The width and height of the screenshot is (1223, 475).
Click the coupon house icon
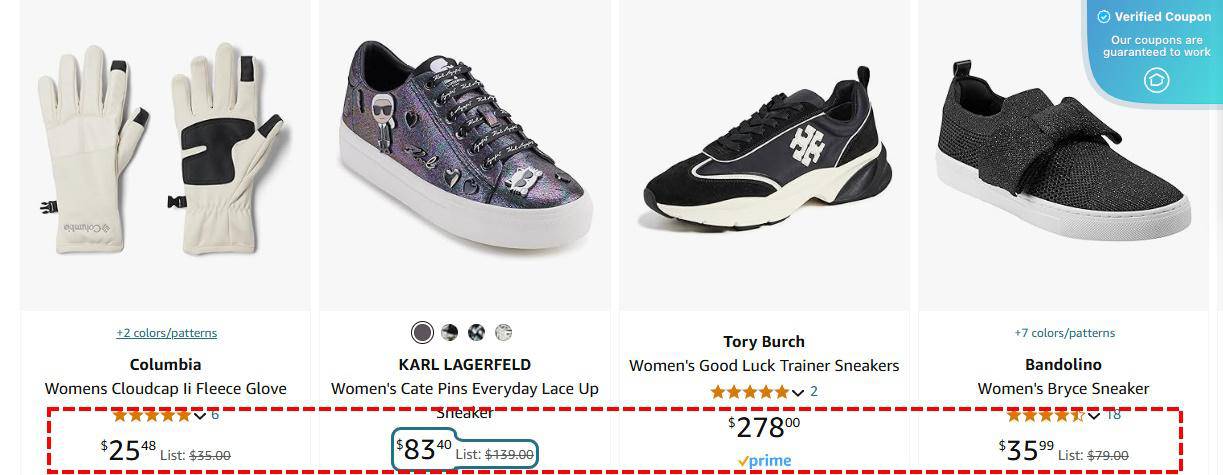click(x=1156, y=80)
